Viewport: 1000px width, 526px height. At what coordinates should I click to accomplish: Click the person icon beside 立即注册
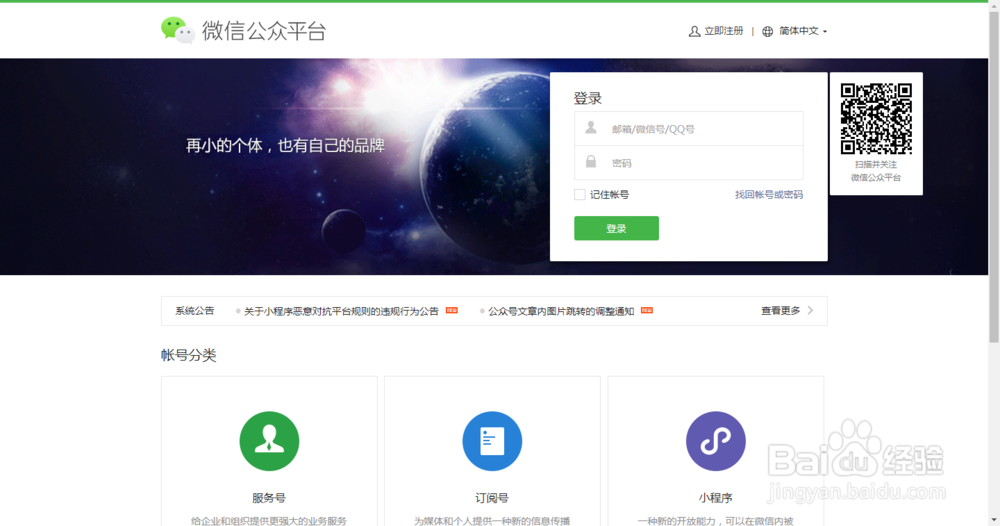(x=695, y=31)
